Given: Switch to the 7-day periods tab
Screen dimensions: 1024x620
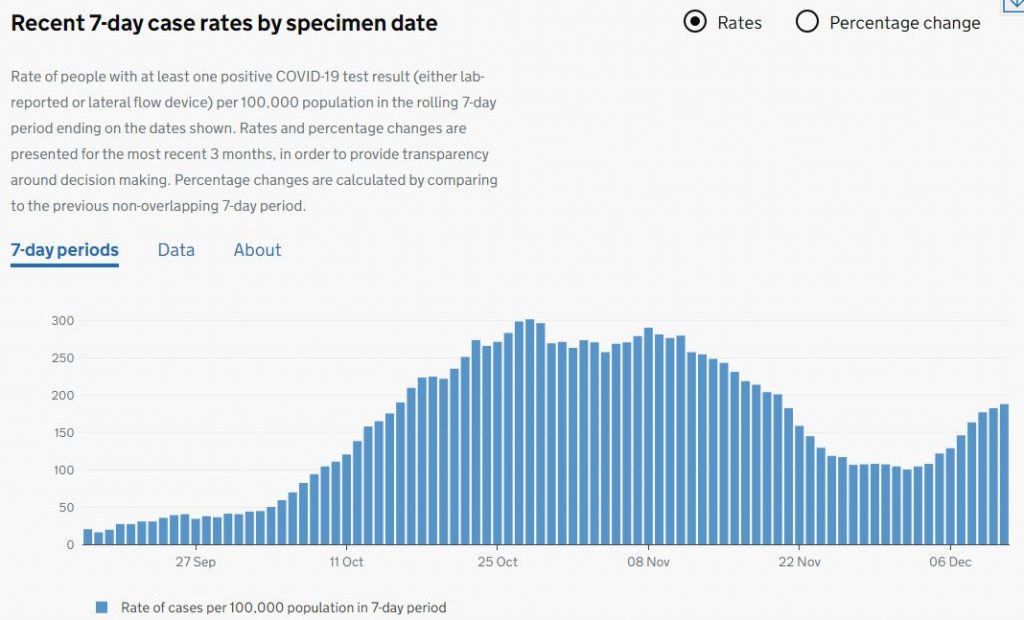Looking at the screenshot, I should coord(65,250).
